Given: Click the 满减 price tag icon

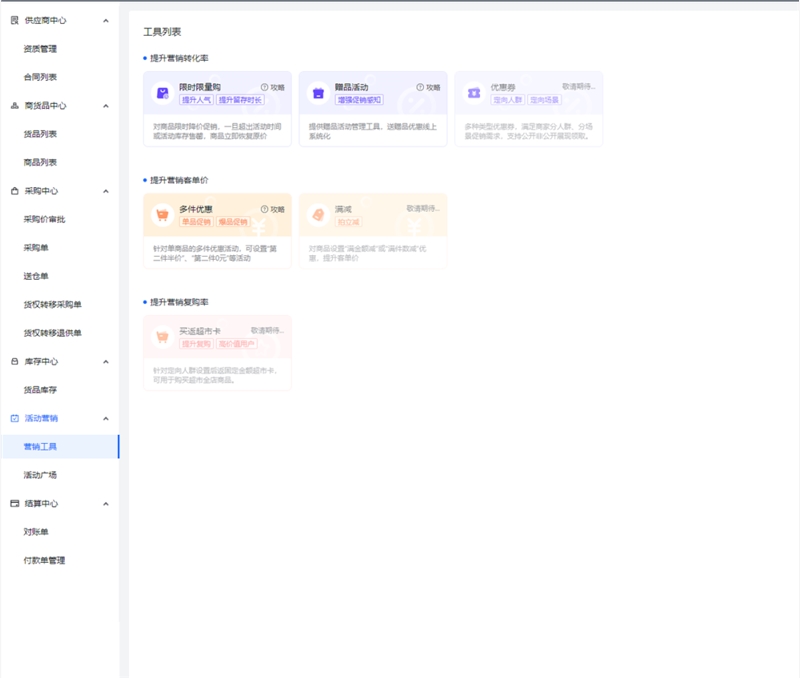Looking at the screenshot, I should [x=318, y=215].
